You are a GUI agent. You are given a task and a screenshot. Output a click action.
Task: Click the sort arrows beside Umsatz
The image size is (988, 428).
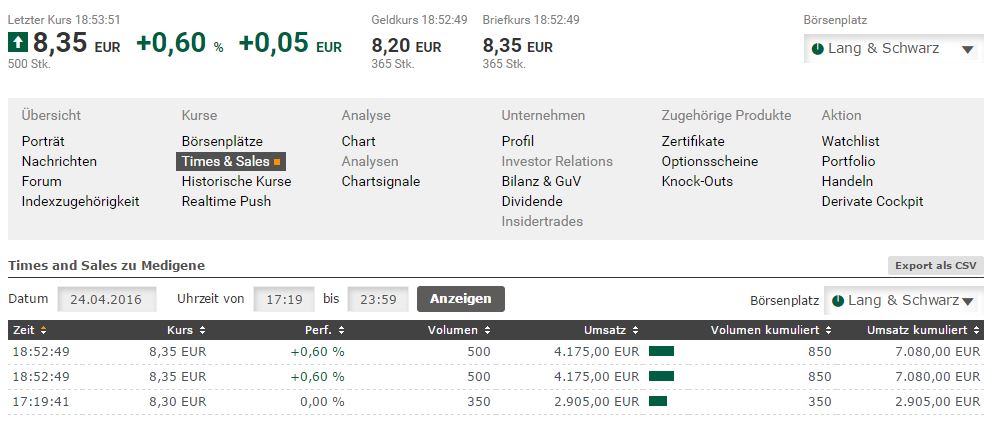[x=635, y=330]
